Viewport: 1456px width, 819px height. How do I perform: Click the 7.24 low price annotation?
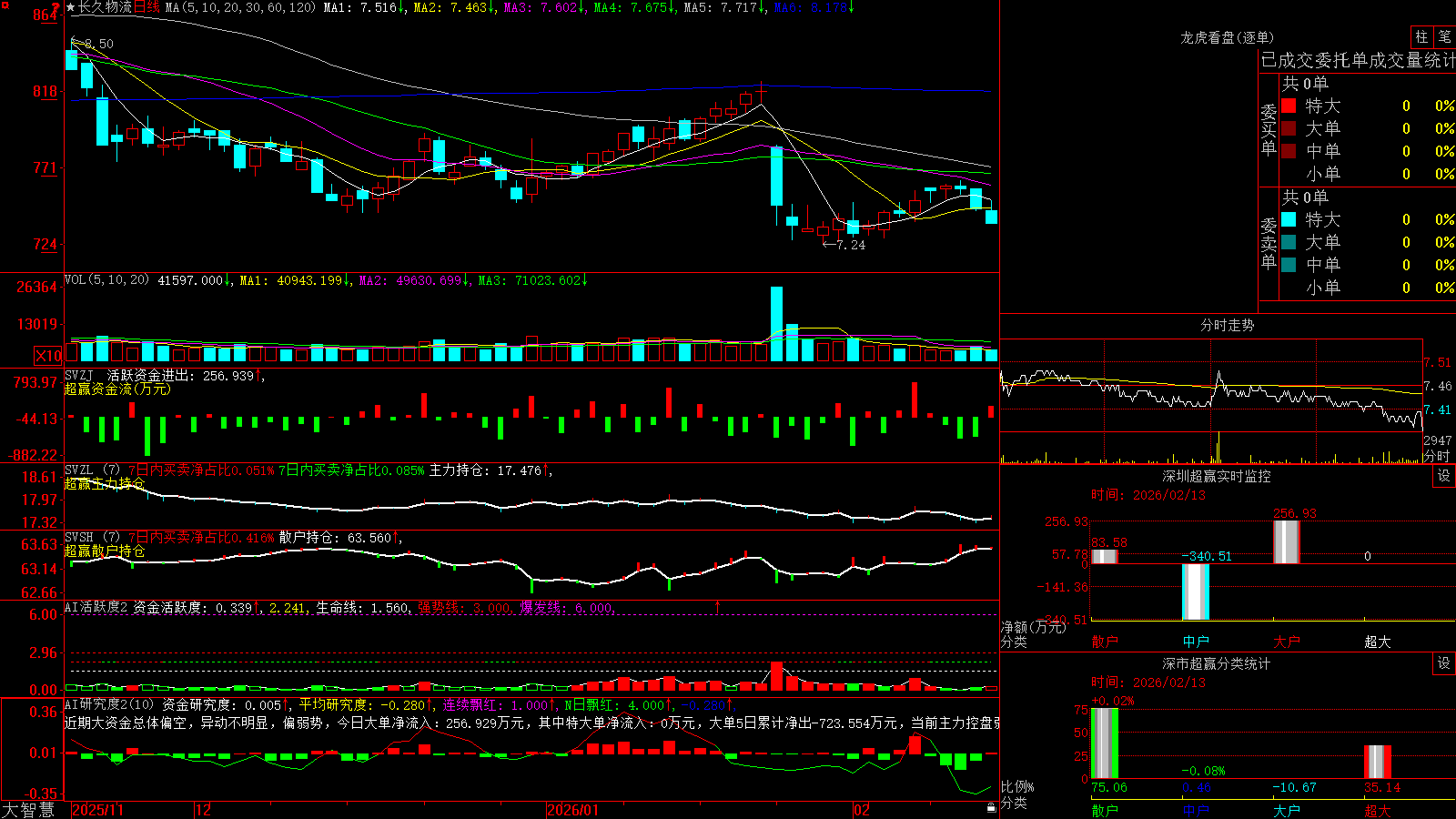click(851, 245)
